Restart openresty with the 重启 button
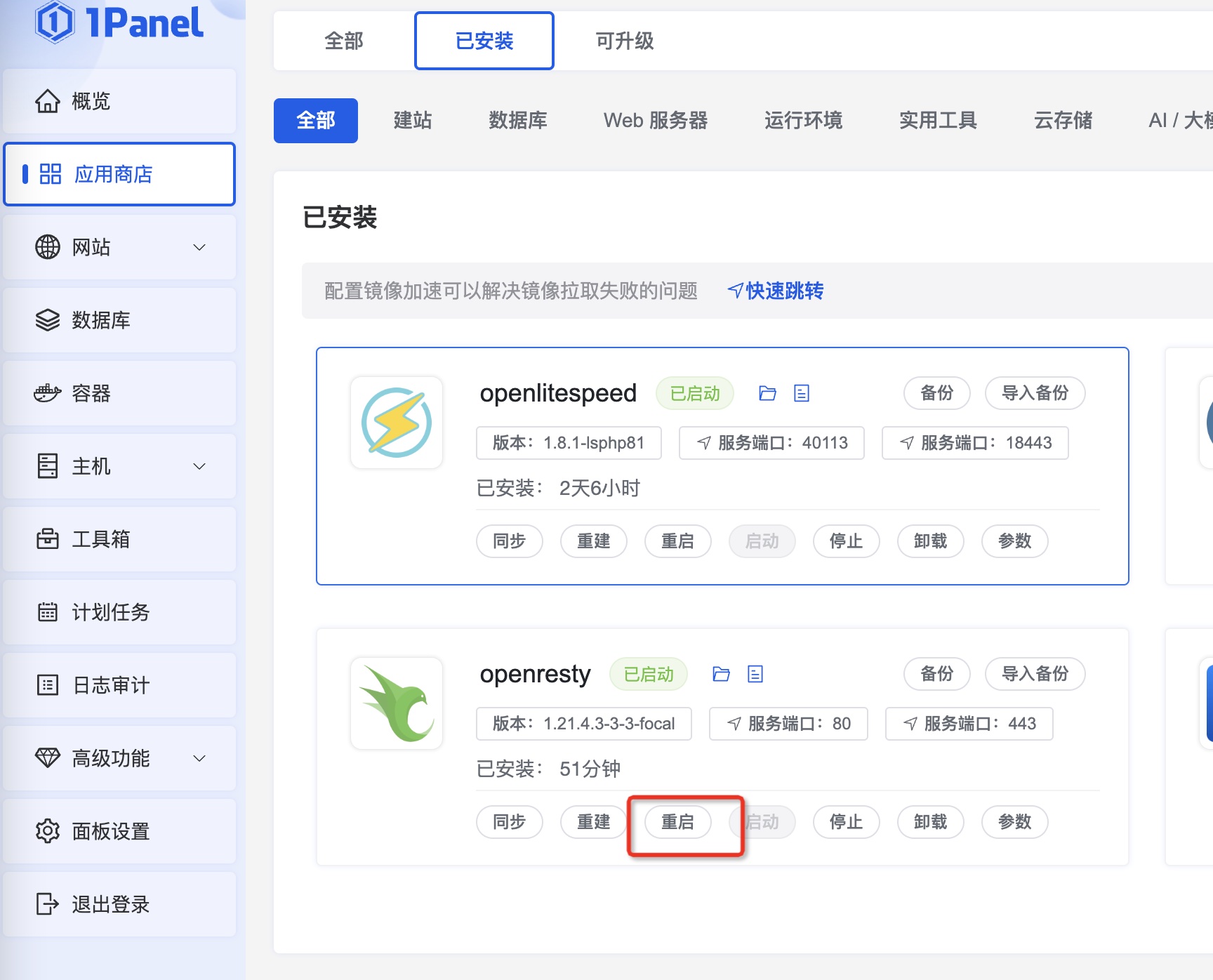 [677, 822]
